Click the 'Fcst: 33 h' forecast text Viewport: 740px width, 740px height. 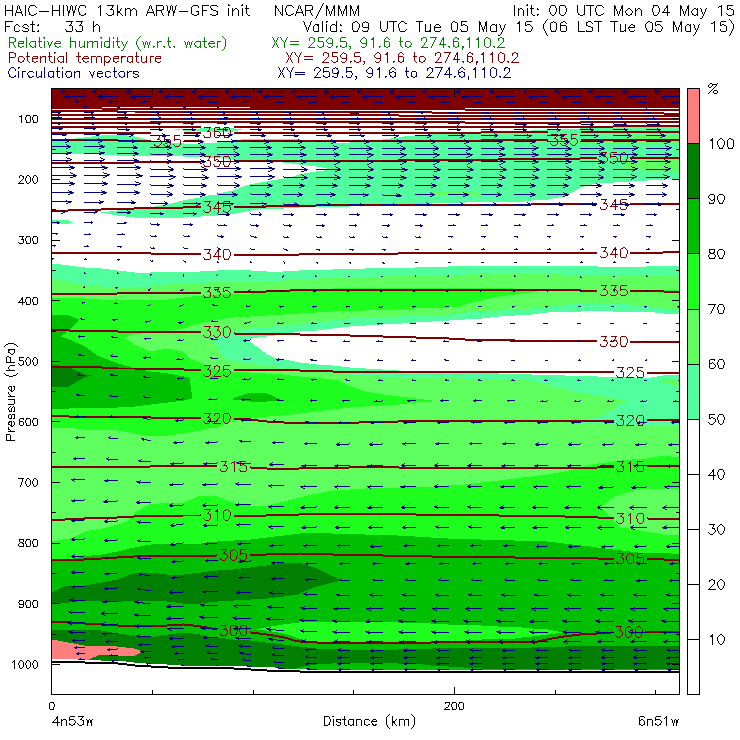(52, 27)
